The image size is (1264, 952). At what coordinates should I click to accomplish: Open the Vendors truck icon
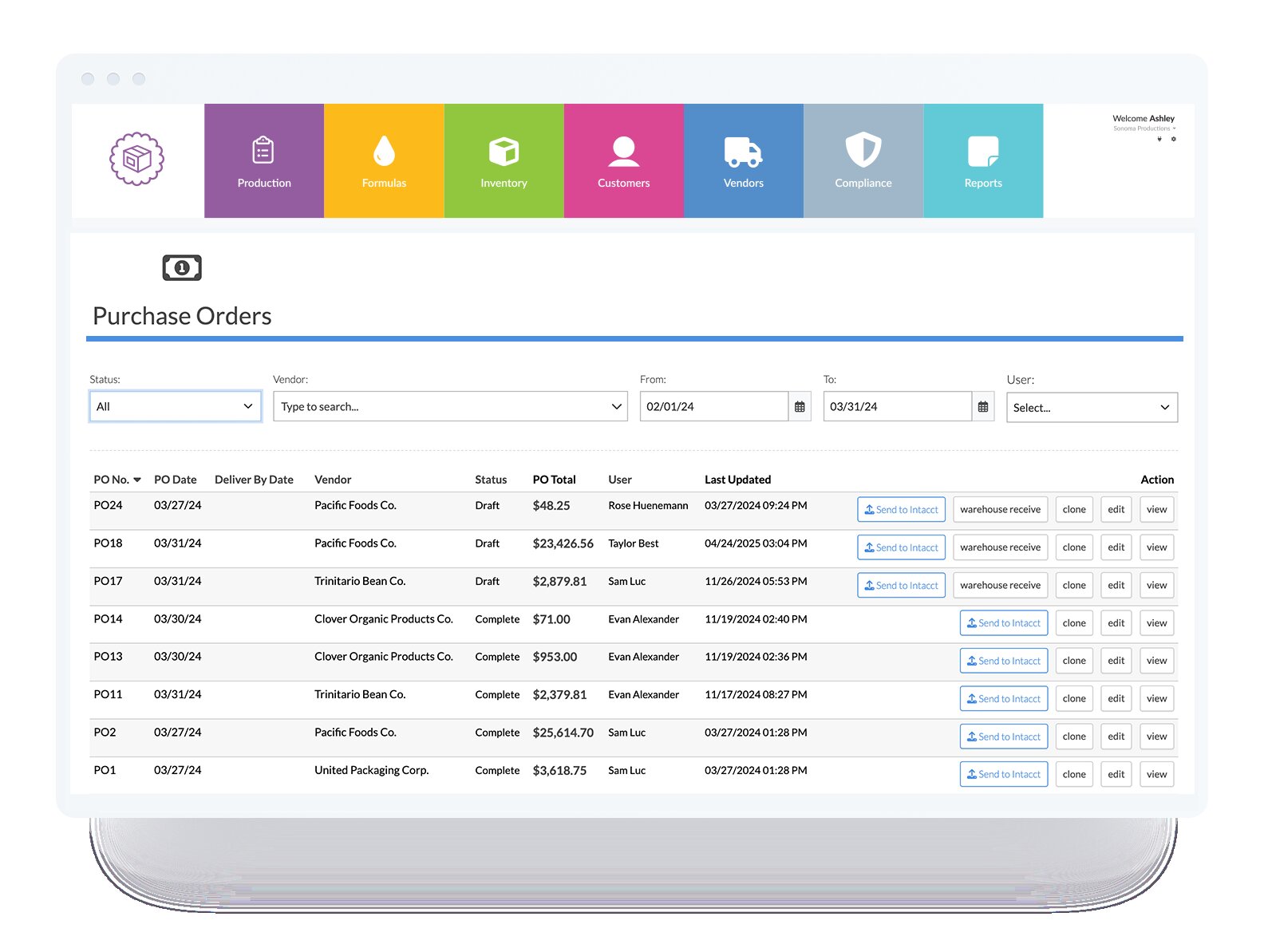(x=743, y=152)
